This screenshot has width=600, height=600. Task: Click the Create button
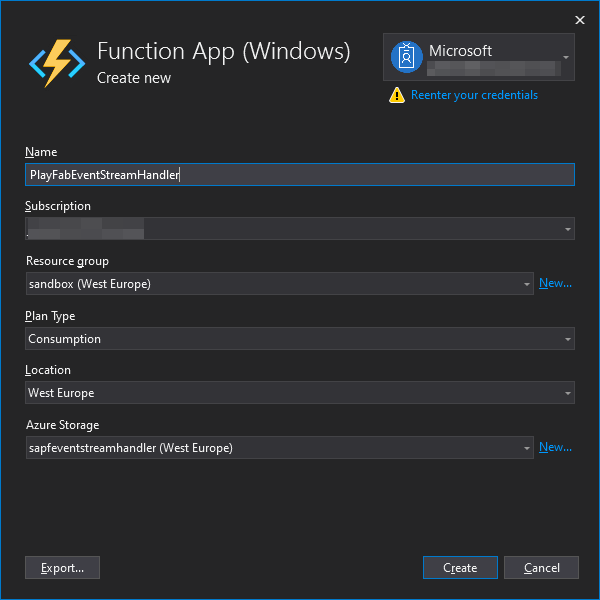tap(460, 567)
